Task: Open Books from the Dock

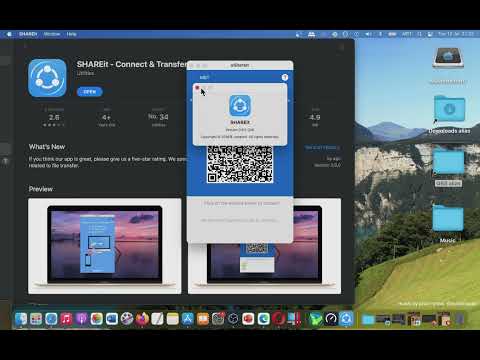Action: coord(203,319)
